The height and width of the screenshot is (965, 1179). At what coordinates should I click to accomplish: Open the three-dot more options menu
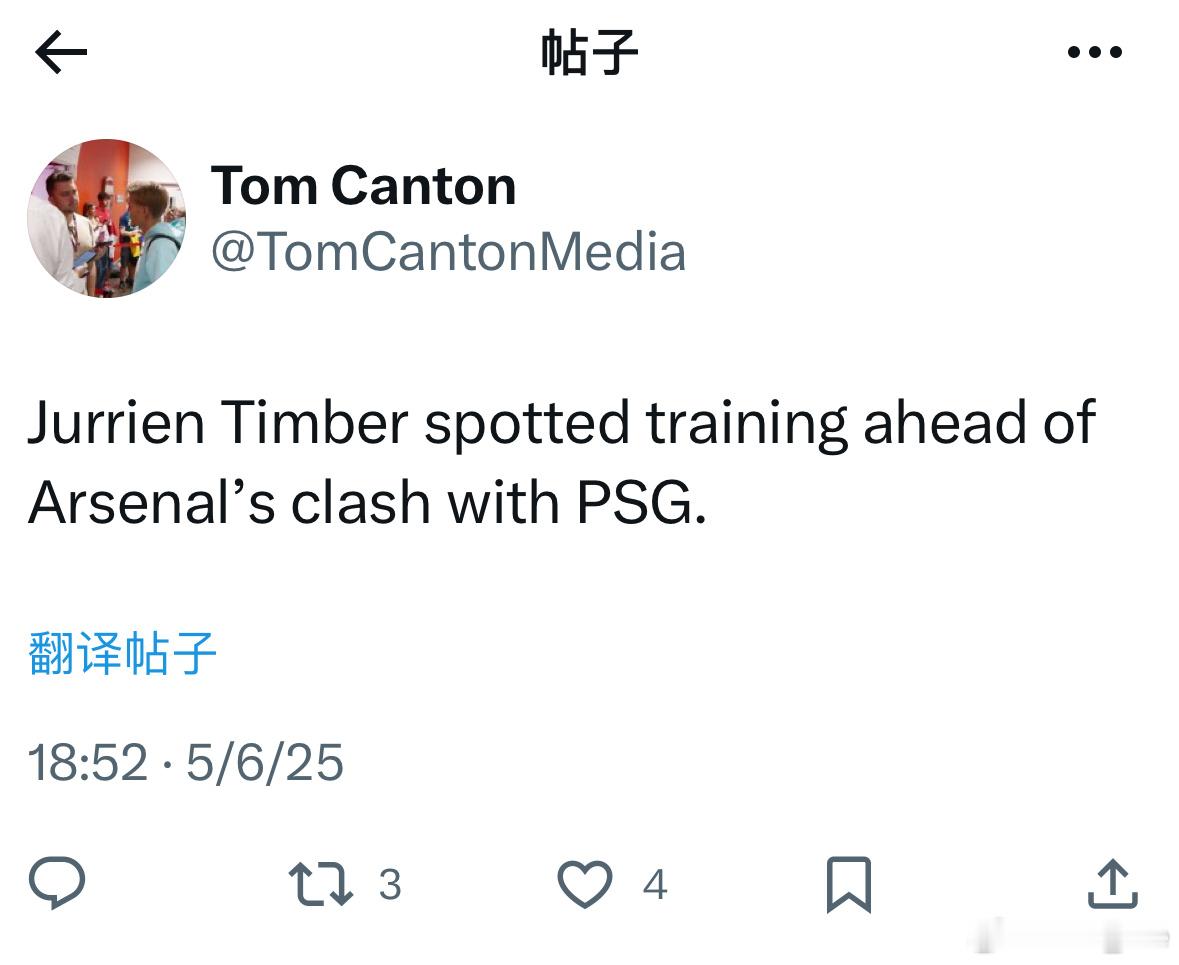pos(1095,52)
